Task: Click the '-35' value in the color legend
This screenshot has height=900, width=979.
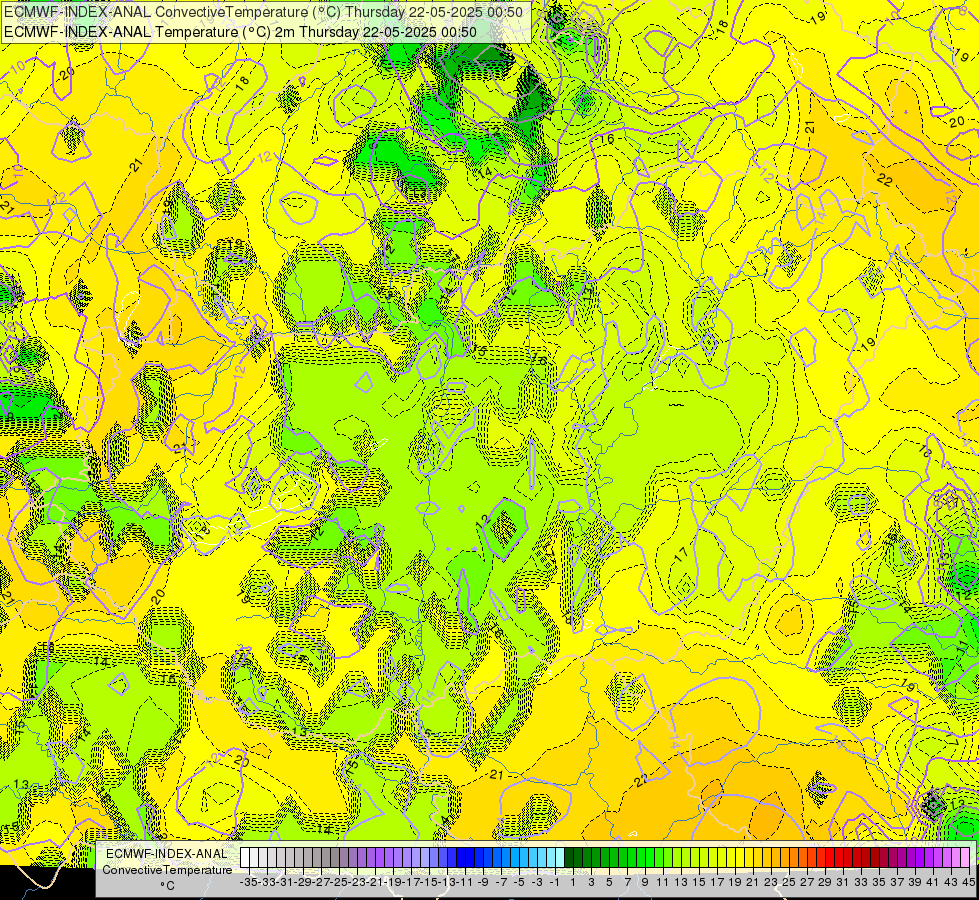Action: (249, 883)
